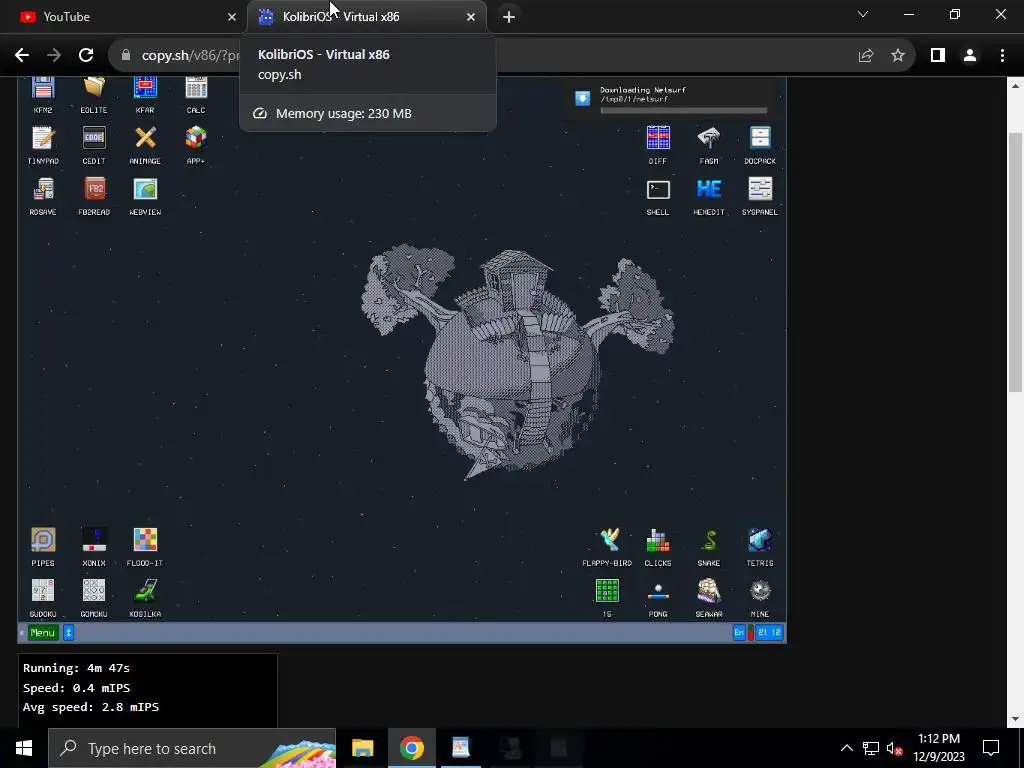Open the Windows Start menu

[x=24, y=748]
